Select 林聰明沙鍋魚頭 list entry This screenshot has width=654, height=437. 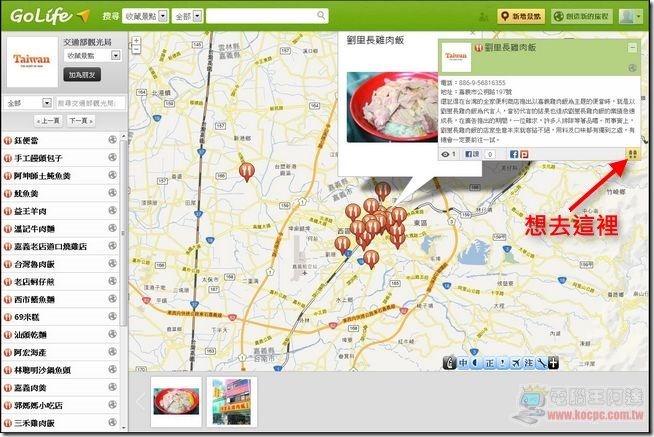(42, 370)
